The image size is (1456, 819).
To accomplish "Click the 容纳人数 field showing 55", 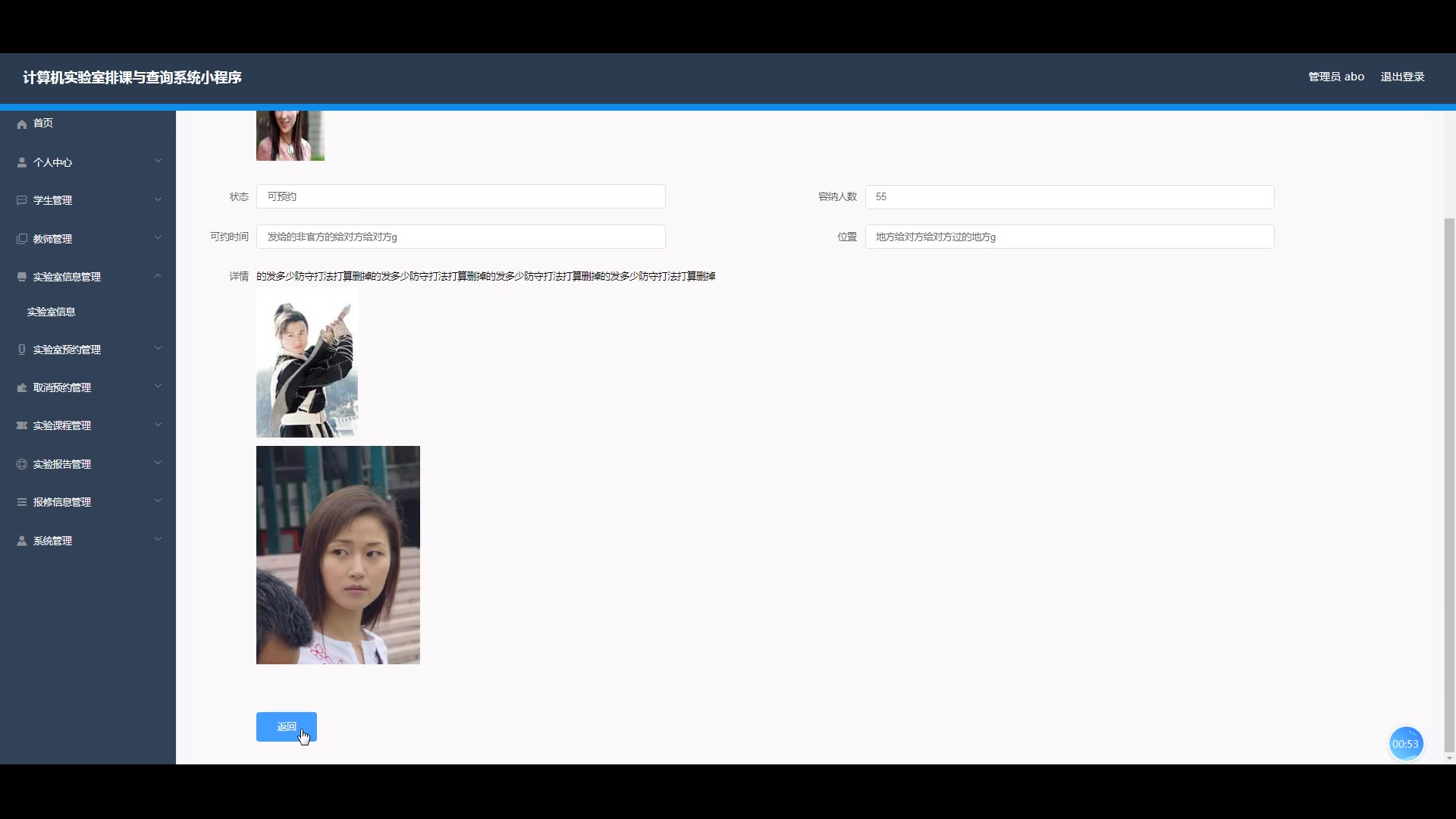I will coord(1069,196).
